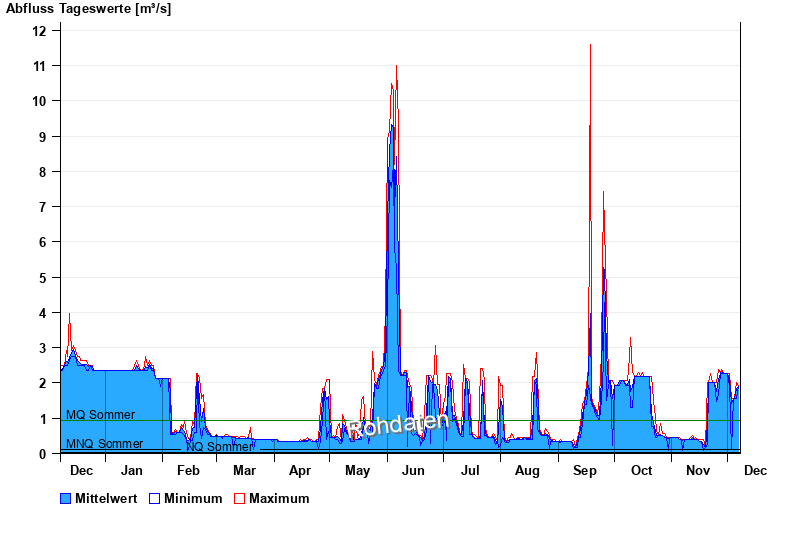Click the September maximum peak tip
Viewport: 800px width, 550px height.
590,45
